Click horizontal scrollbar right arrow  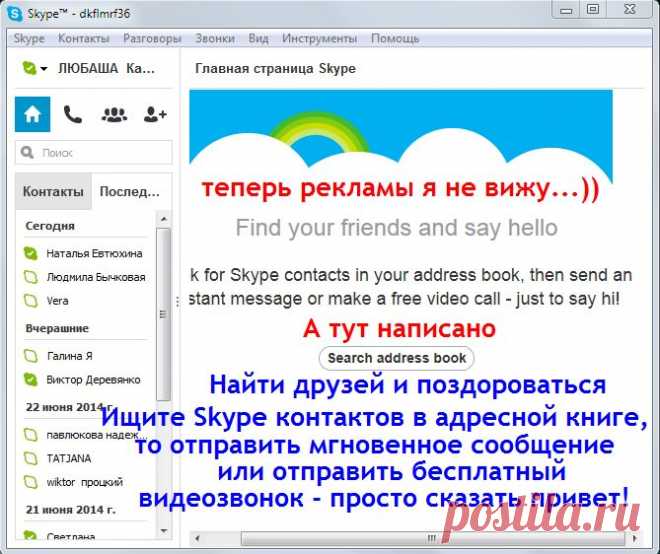(635, 538)
